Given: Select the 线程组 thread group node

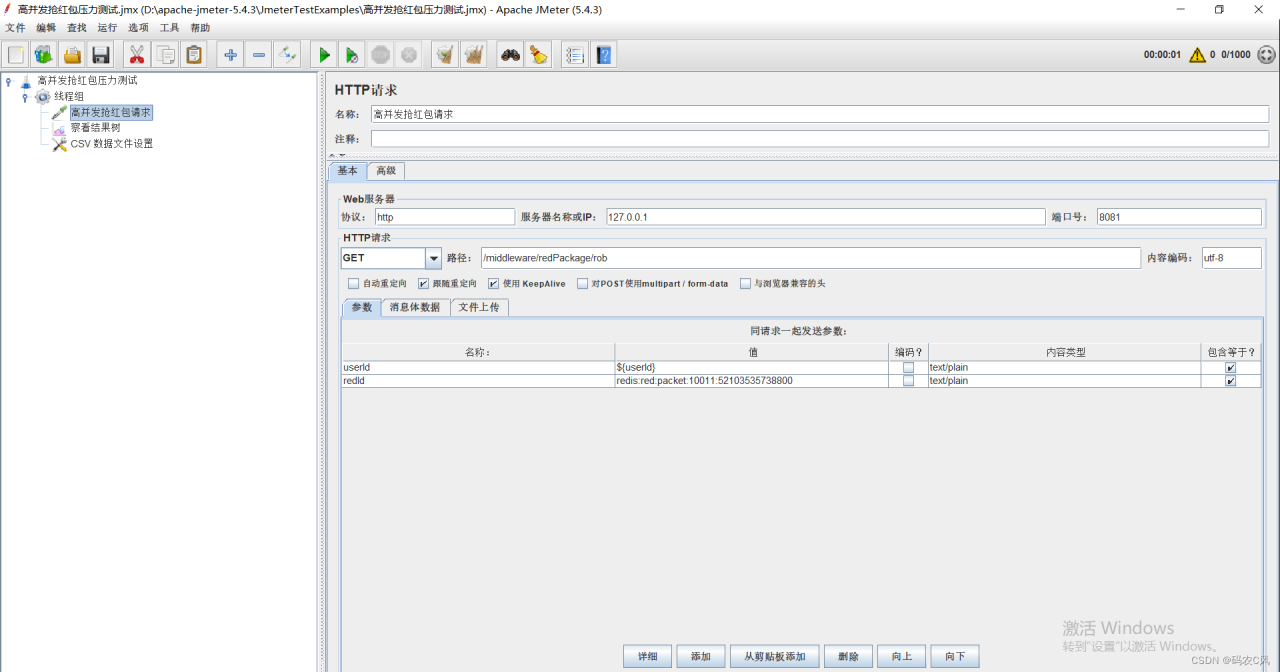Looking at the screenshot, I should click(x=69, y=97).
